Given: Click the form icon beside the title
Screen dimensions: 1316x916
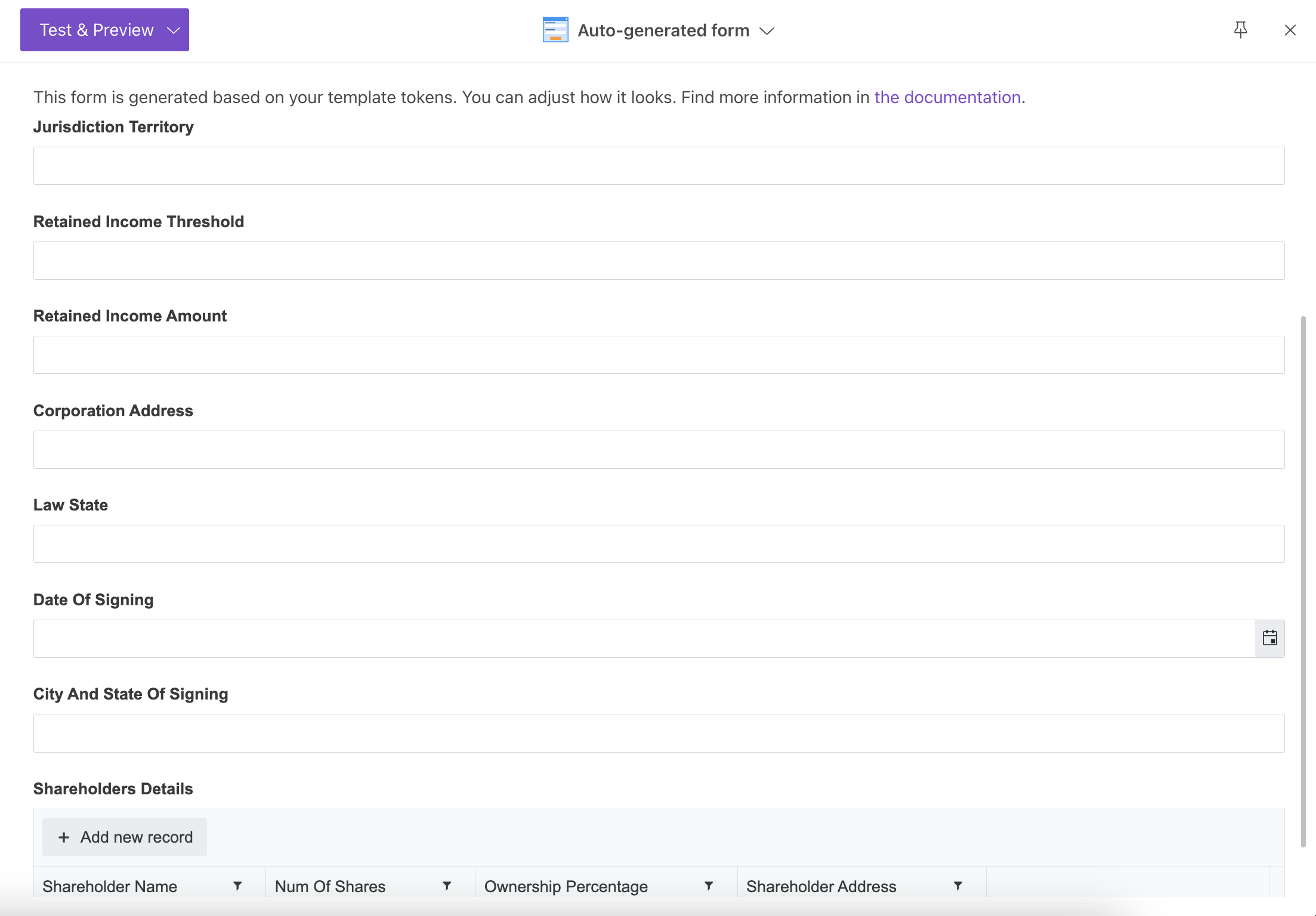Looking at the screenshot, I should click(555, 30).
